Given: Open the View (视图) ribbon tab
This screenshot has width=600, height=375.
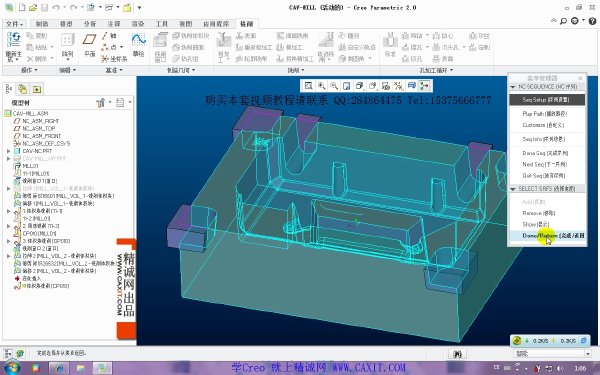Looking at the screenshot, I should point(186,24).
